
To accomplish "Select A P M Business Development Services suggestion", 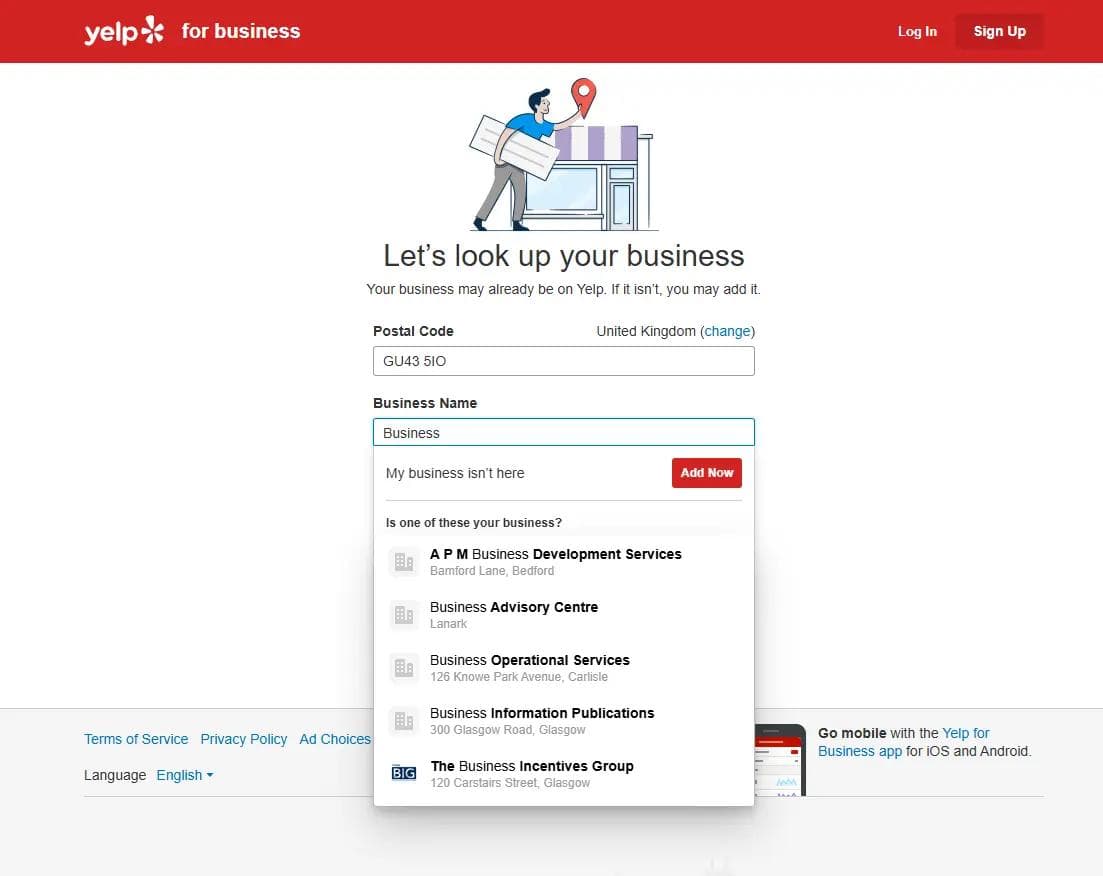I will [563, 562].
